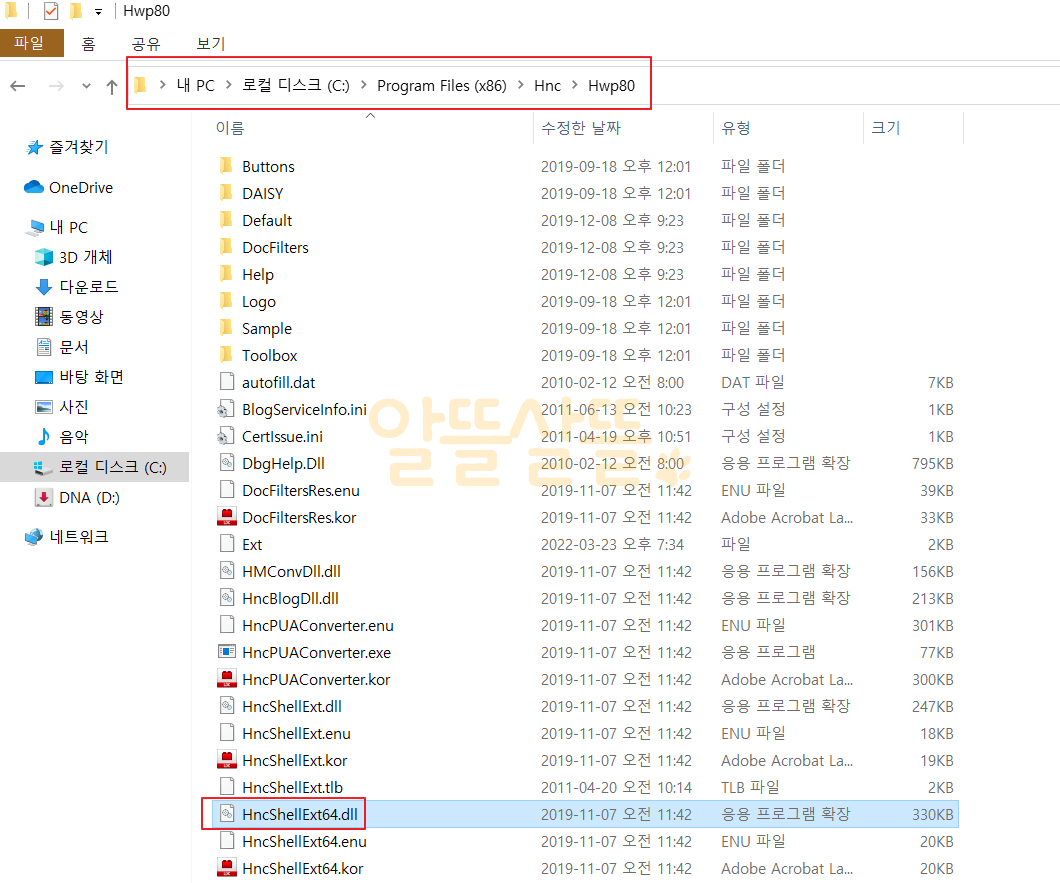Select the DocFilters folder icon
The image size is (1060, 883).
click(x=226, y=247)
